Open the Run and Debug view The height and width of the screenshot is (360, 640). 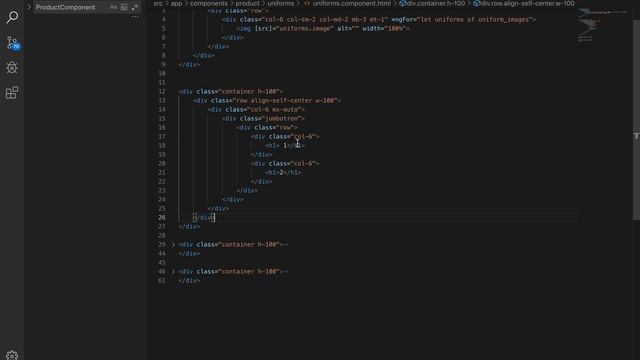coord(12,67)
